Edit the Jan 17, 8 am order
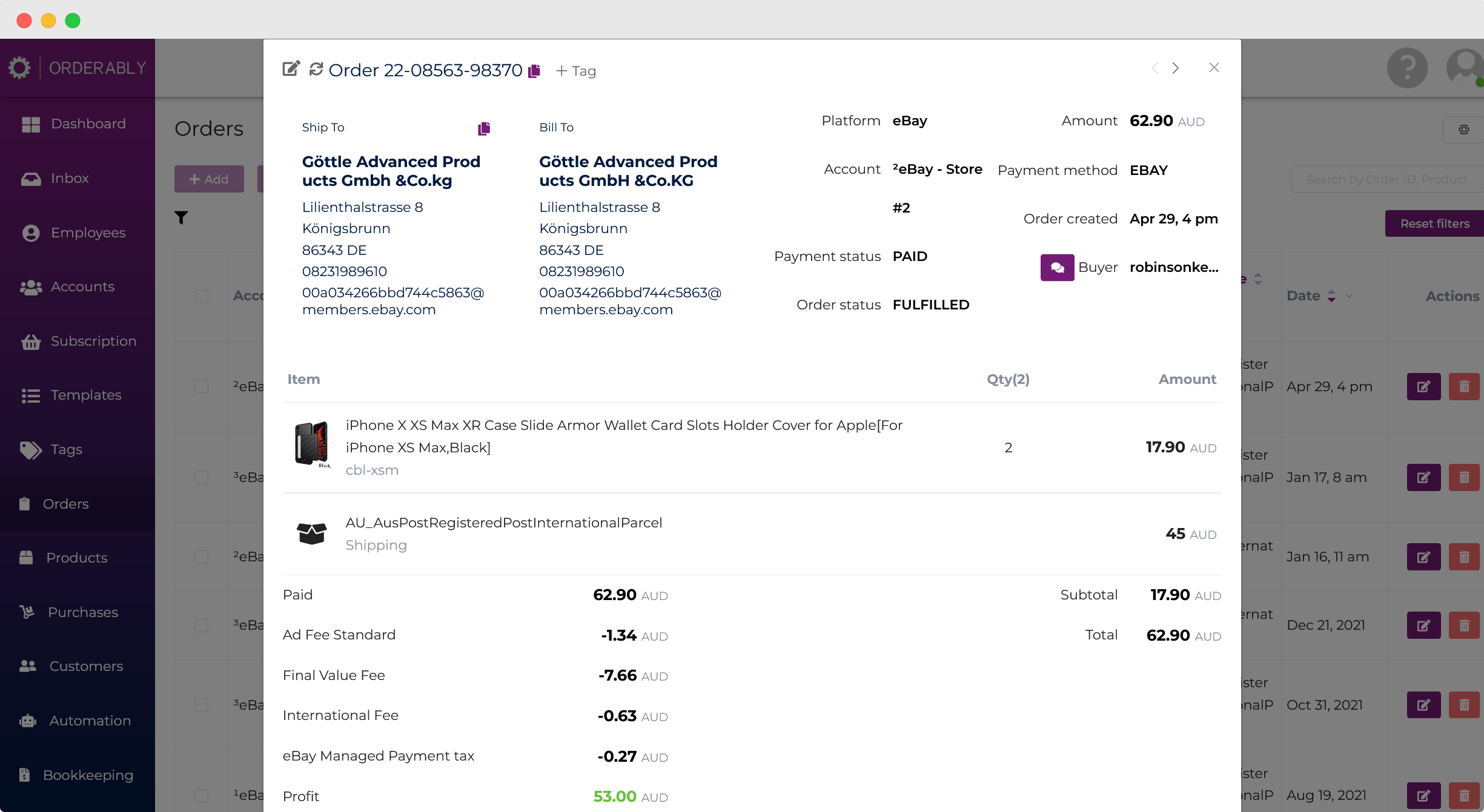This screenshot has width=1484, height=812. (x=1423, y=477)
